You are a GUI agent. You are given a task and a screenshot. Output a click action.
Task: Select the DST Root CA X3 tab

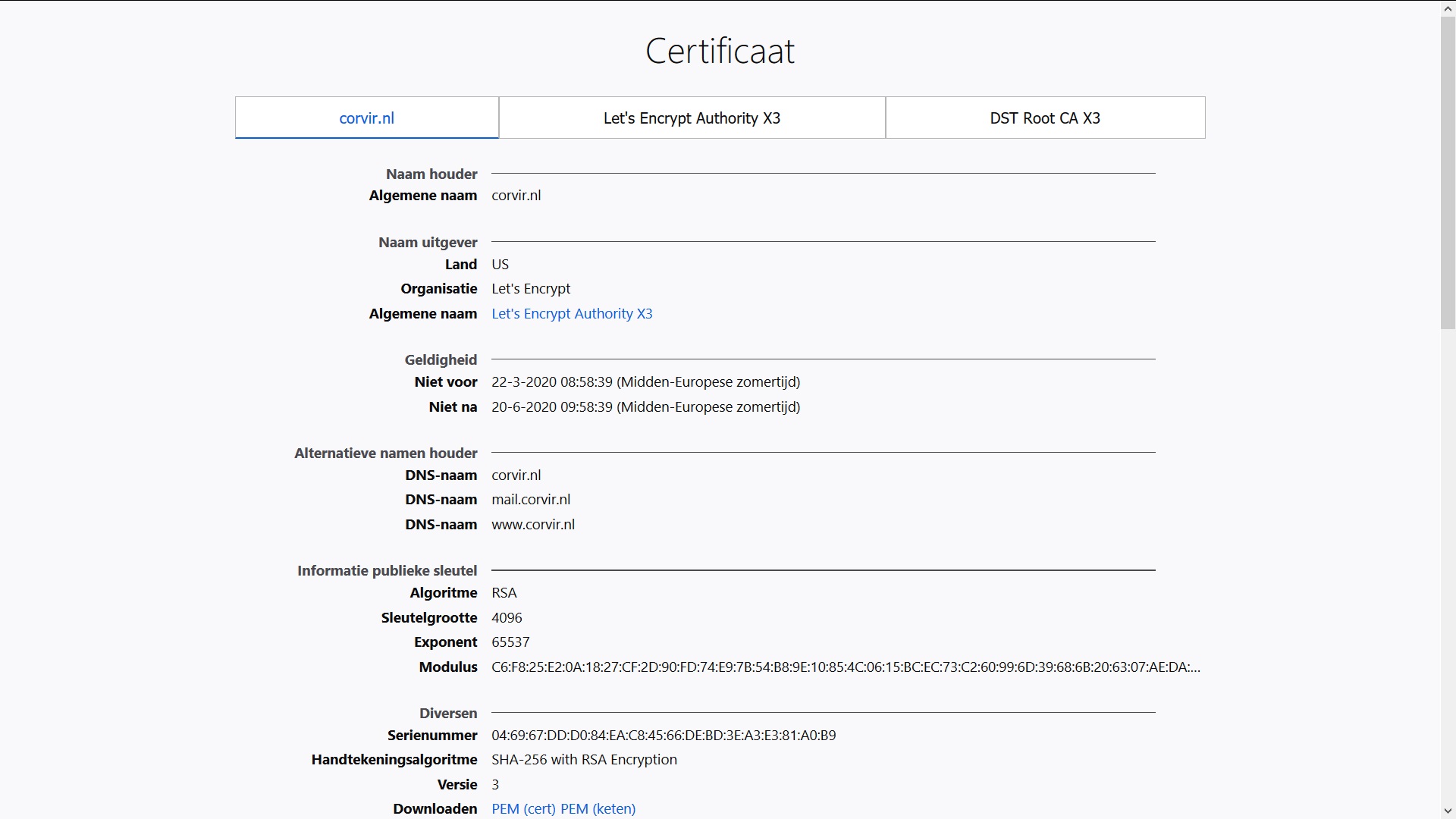point(1045,118)
